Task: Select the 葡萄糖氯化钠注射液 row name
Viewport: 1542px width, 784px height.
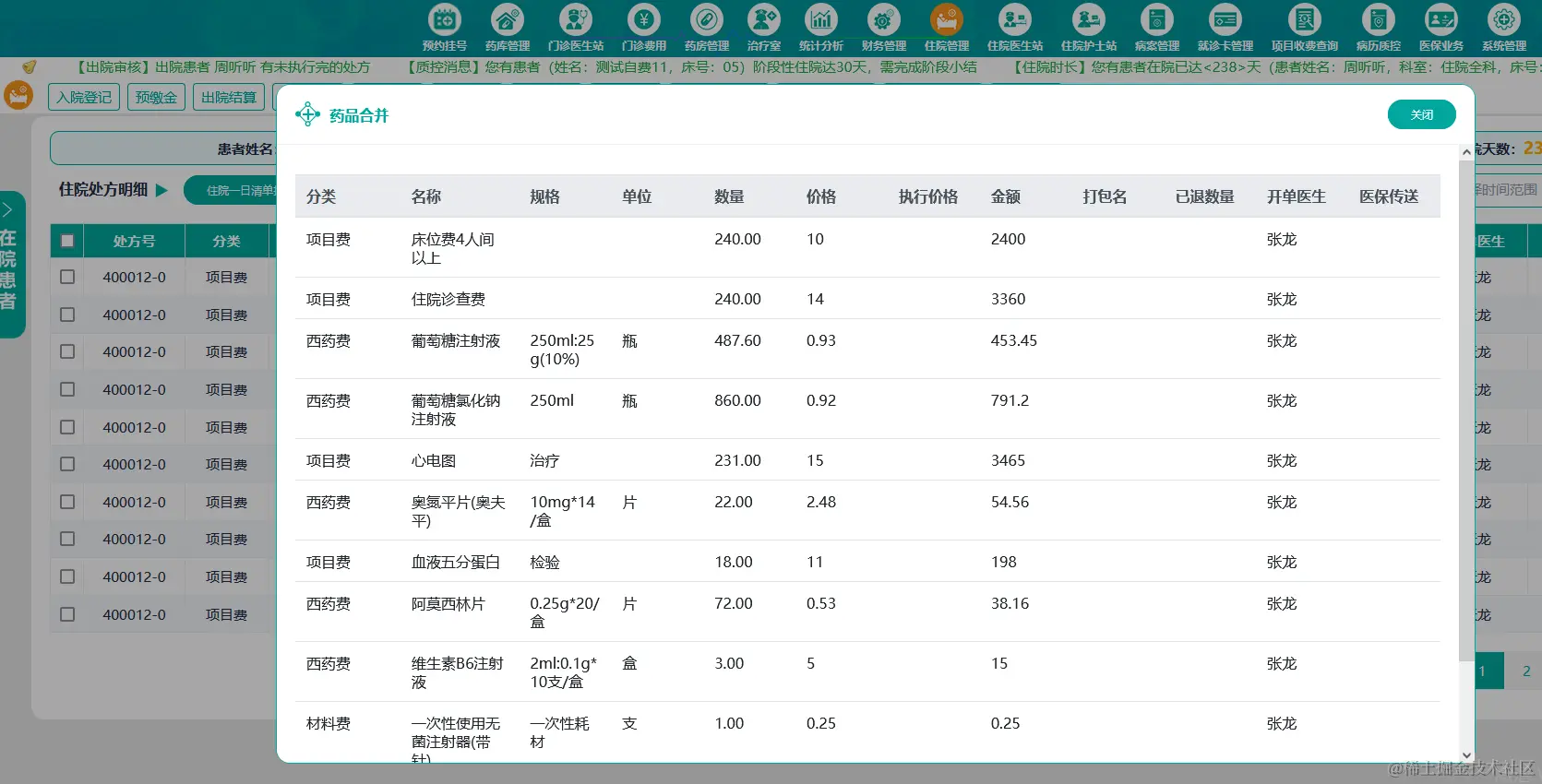Action: pyautogui.click(x=456, y=410)
